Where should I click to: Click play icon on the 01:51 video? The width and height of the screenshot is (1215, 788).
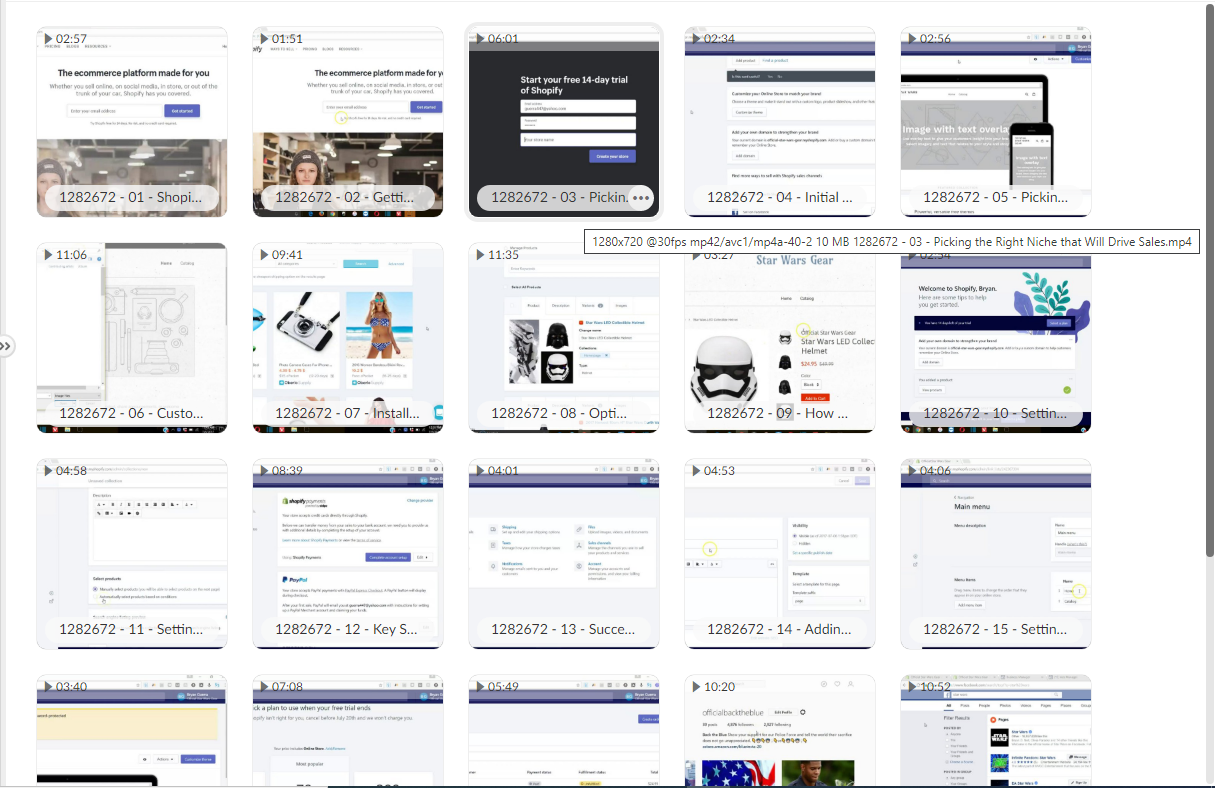pyautogui.click(x=264, y=39)
